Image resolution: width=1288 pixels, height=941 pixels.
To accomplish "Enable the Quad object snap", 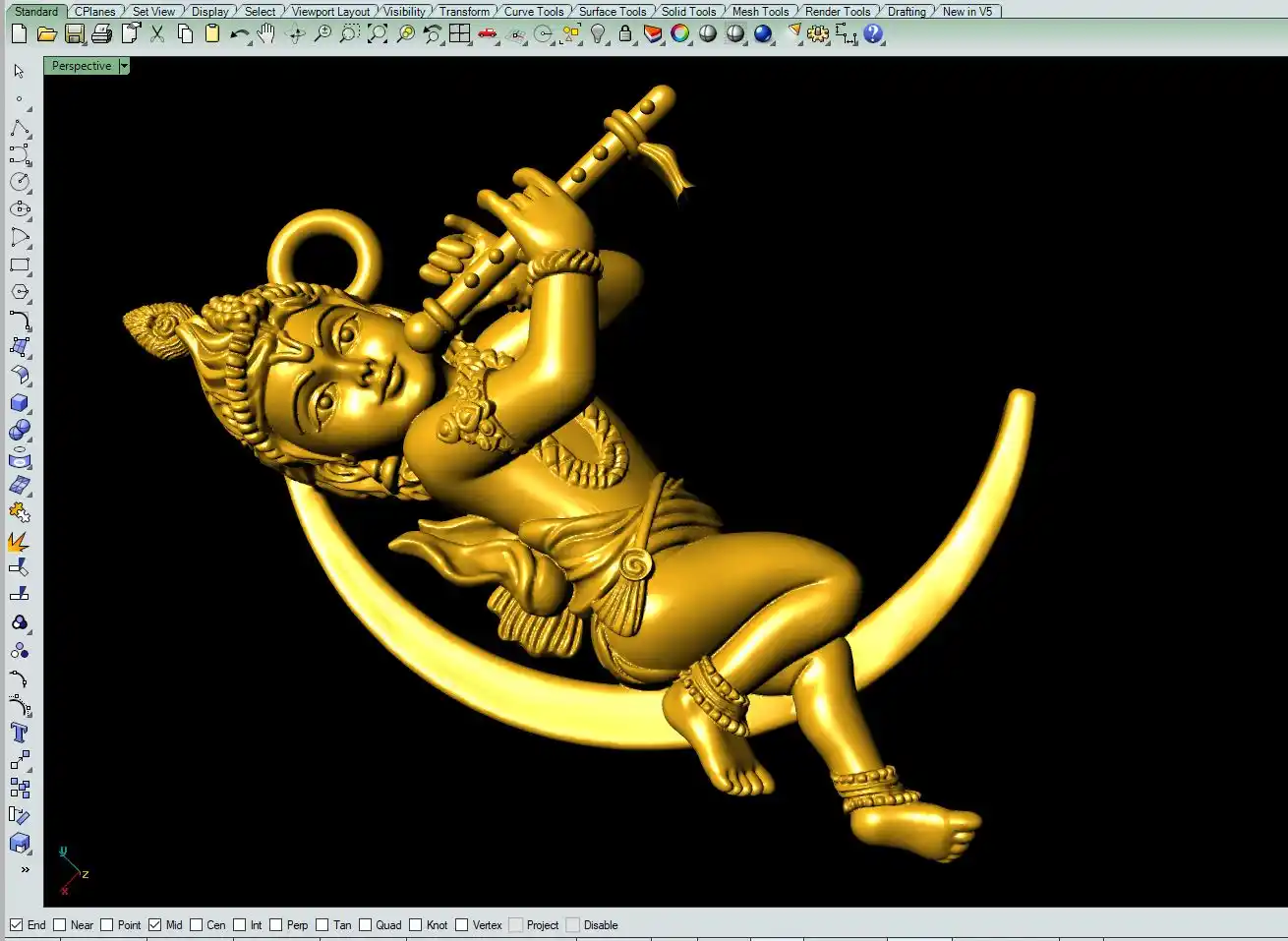I will click(366, 925).
